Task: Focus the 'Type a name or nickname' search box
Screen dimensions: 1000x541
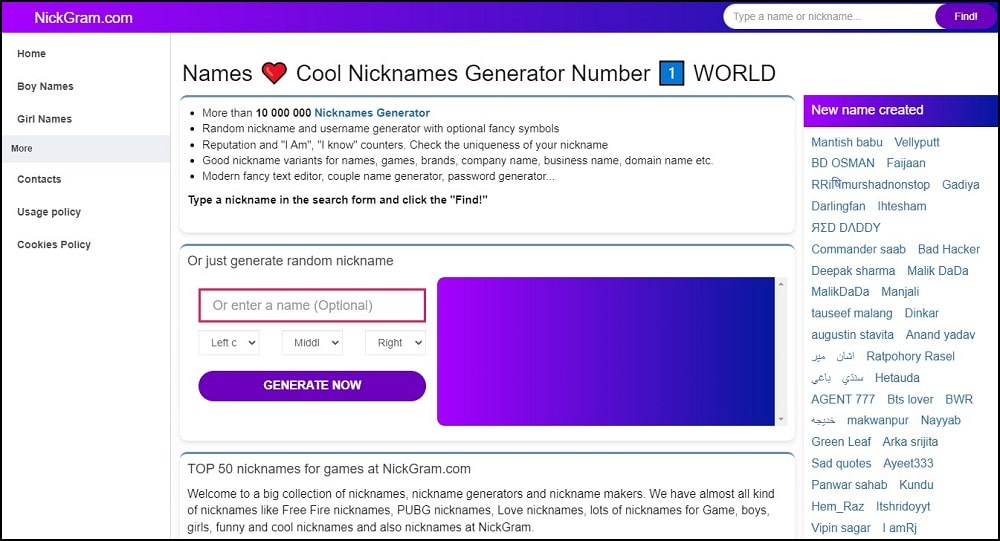Action: click(x=829, y=17)
